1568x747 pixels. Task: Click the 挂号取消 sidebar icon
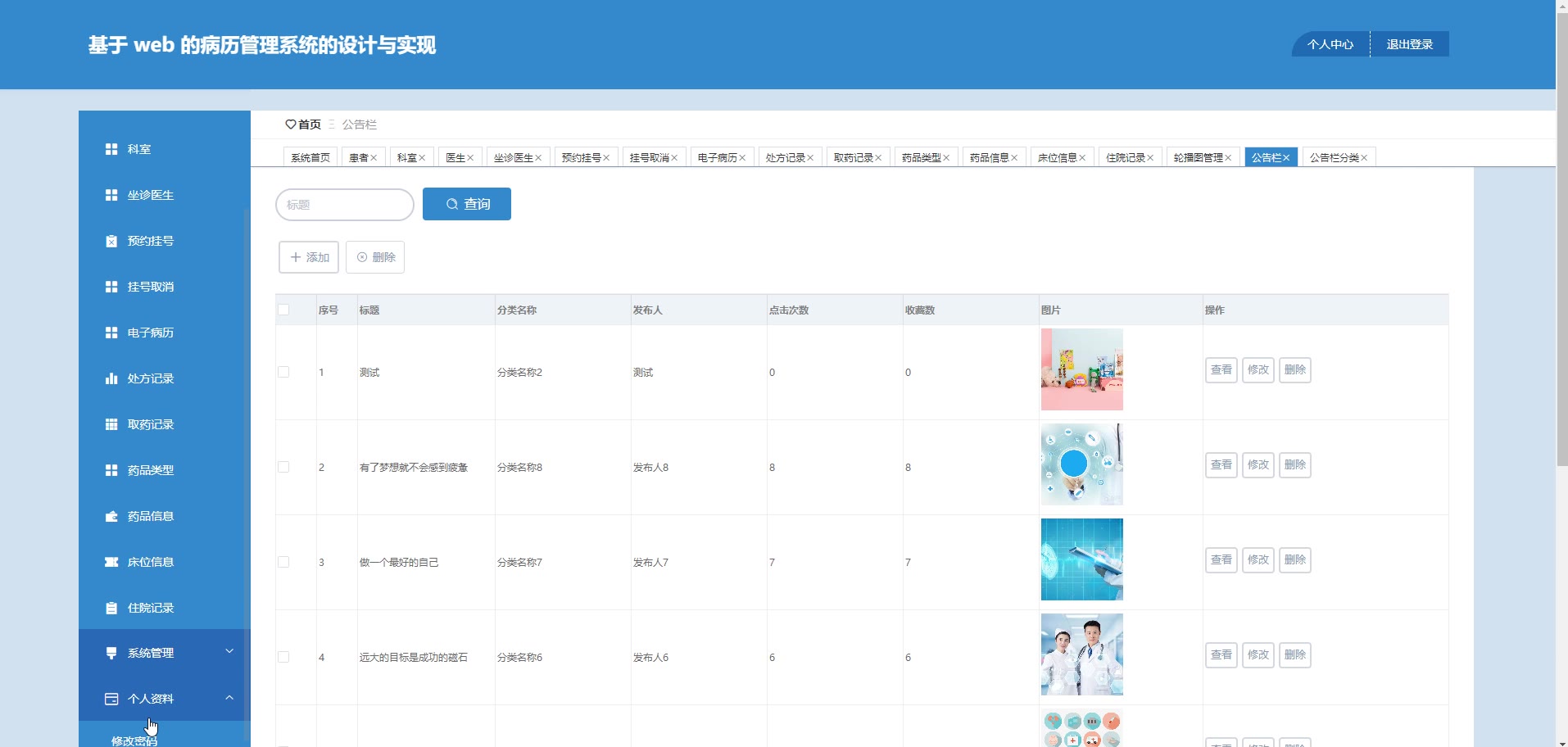(x=111, y=287)
